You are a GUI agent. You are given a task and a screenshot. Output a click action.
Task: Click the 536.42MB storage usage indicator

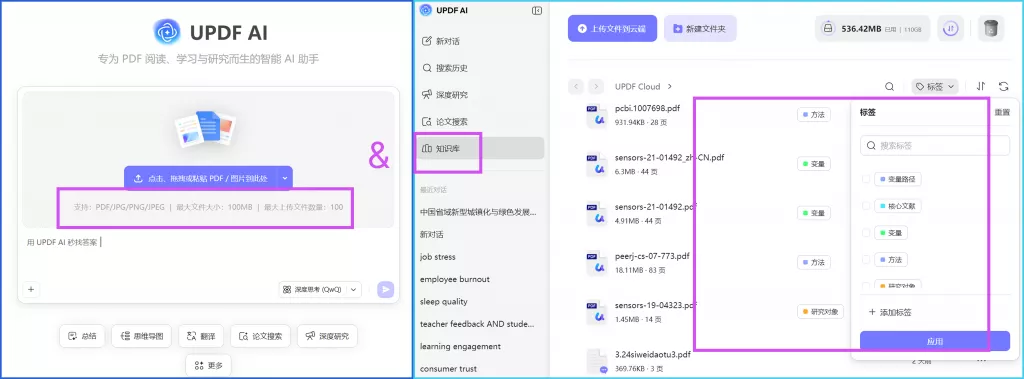click(x=872, y=29)
